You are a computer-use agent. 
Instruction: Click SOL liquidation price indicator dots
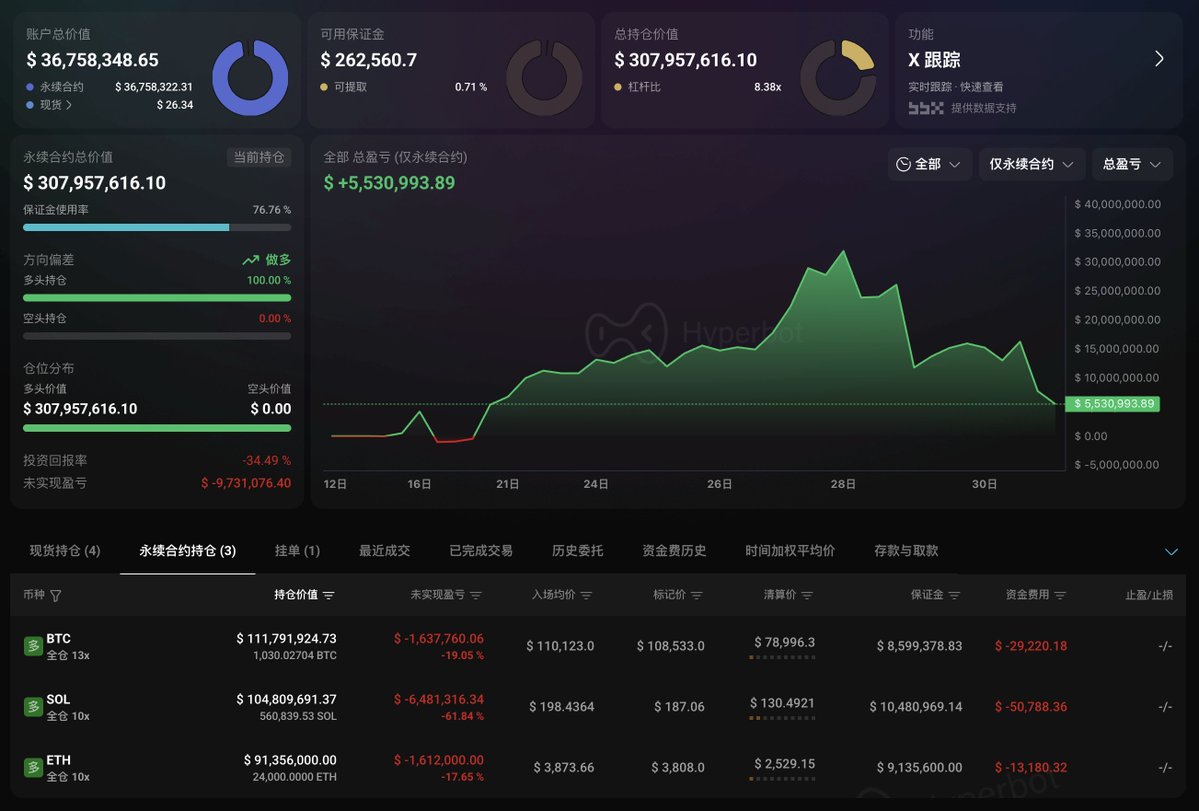(782, 718)
